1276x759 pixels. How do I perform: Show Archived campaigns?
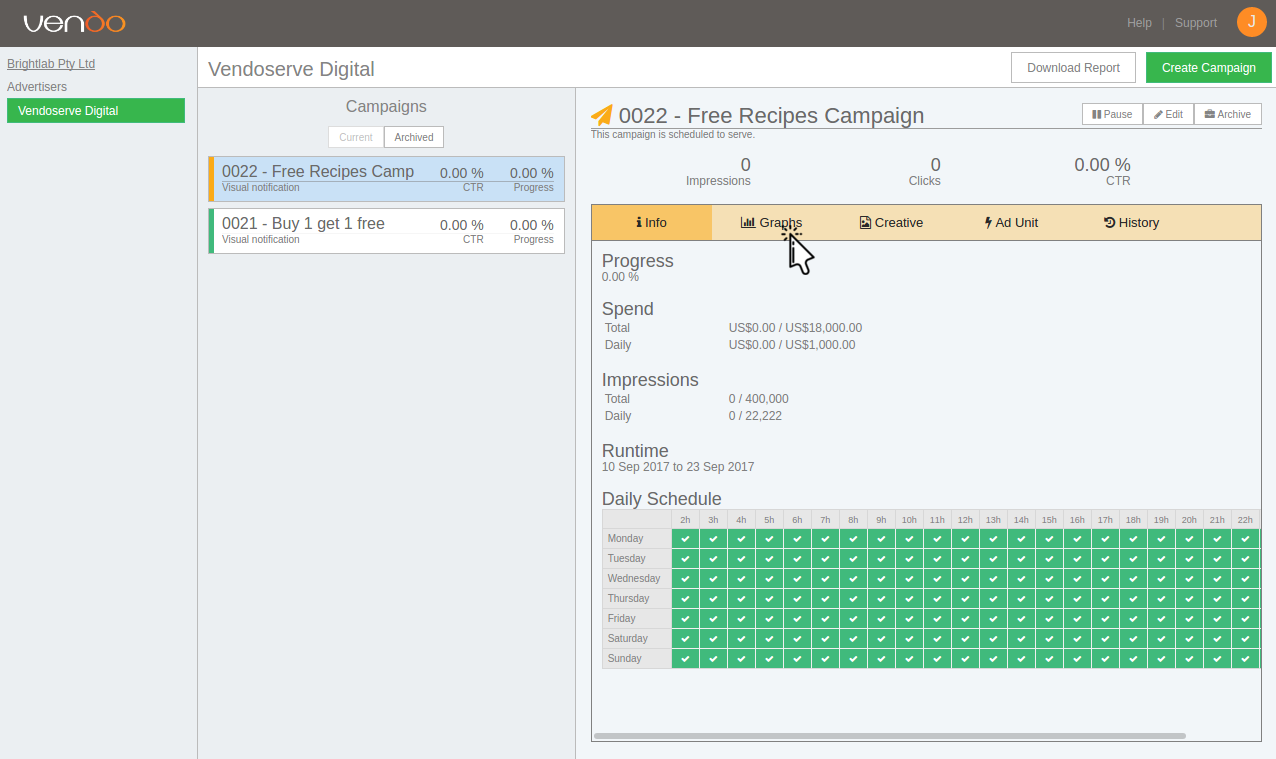coord(414,137)
